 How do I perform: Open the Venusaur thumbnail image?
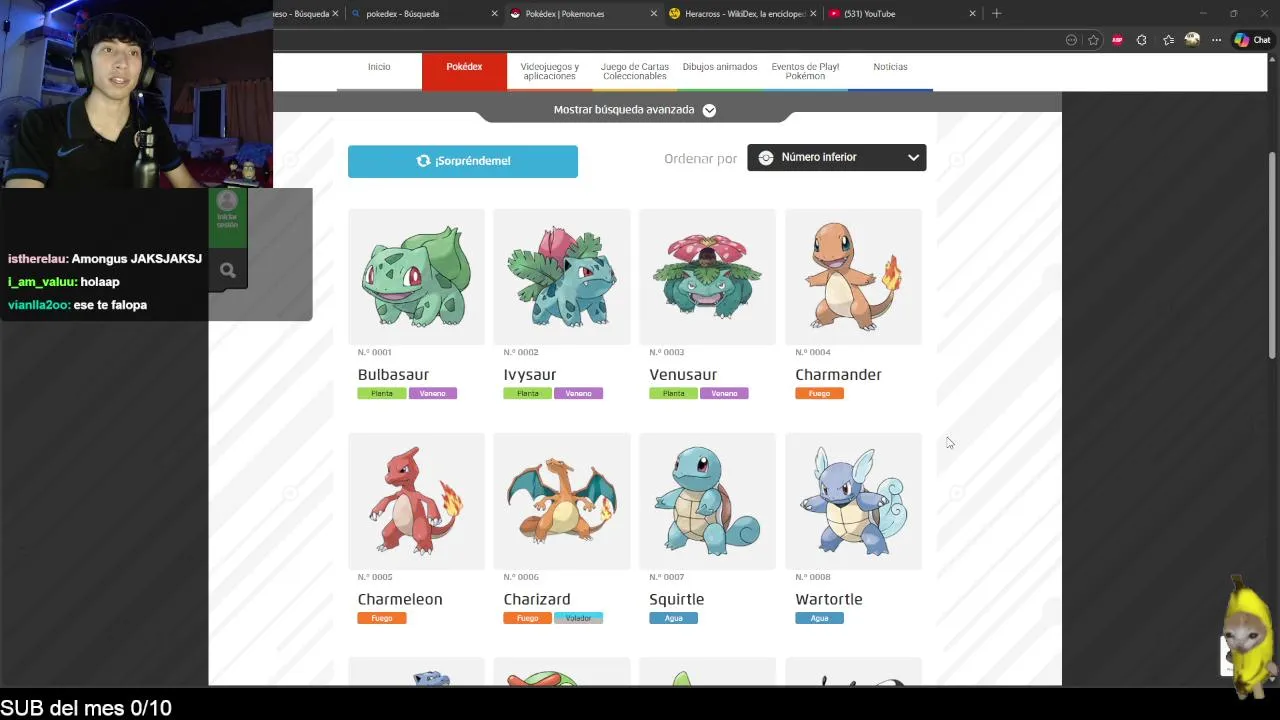[x=707, y=277]
